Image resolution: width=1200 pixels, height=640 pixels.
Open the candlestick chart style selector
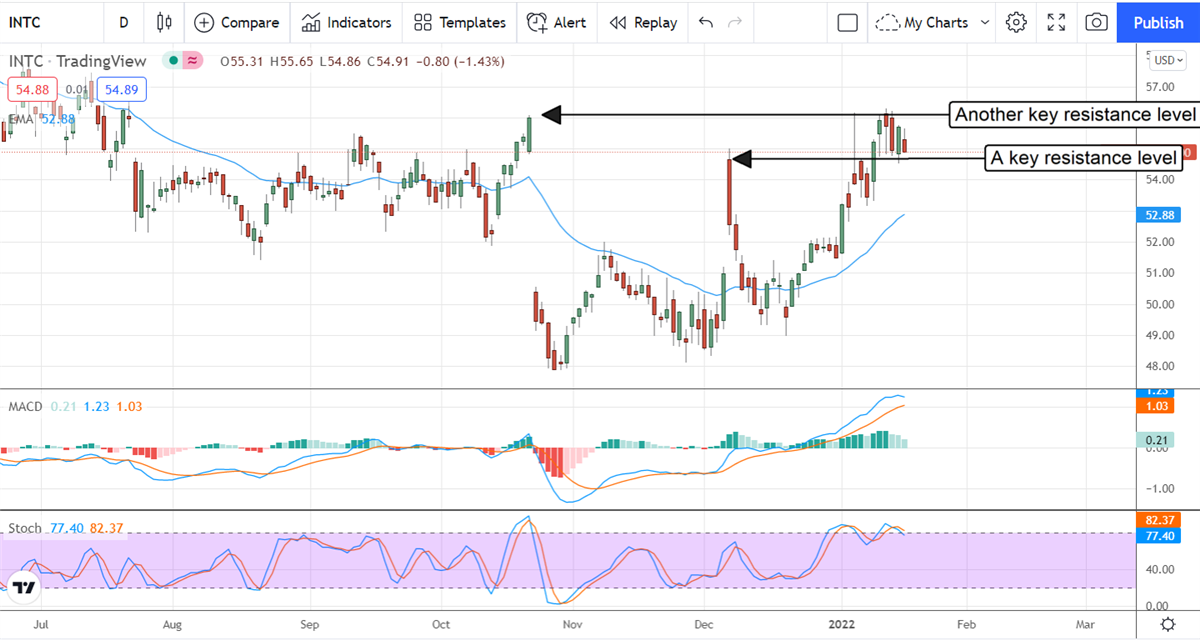tap(165, 22)
